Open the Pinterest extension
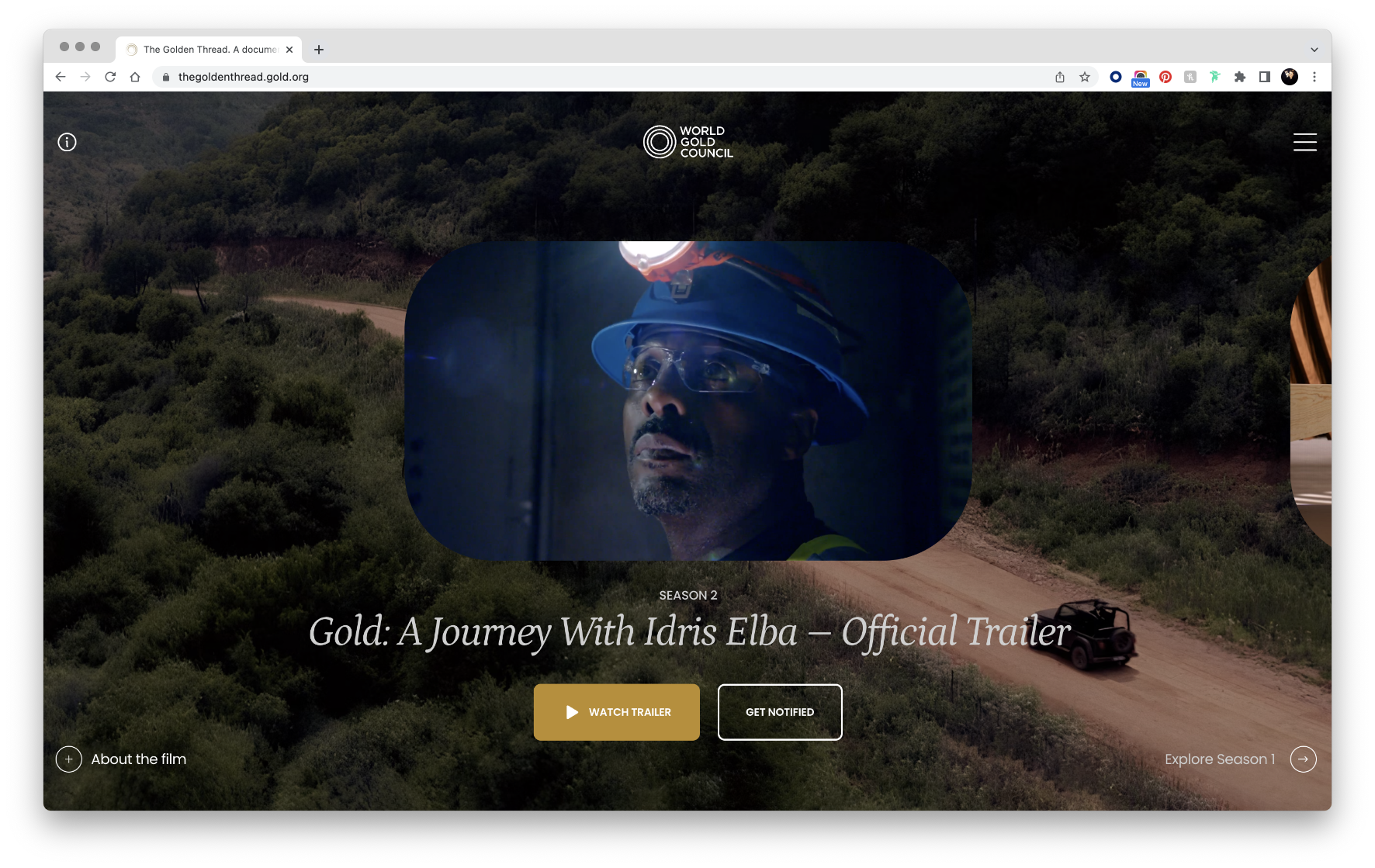Screen dimensions: 1375x868 click(x=1165, y=77)
